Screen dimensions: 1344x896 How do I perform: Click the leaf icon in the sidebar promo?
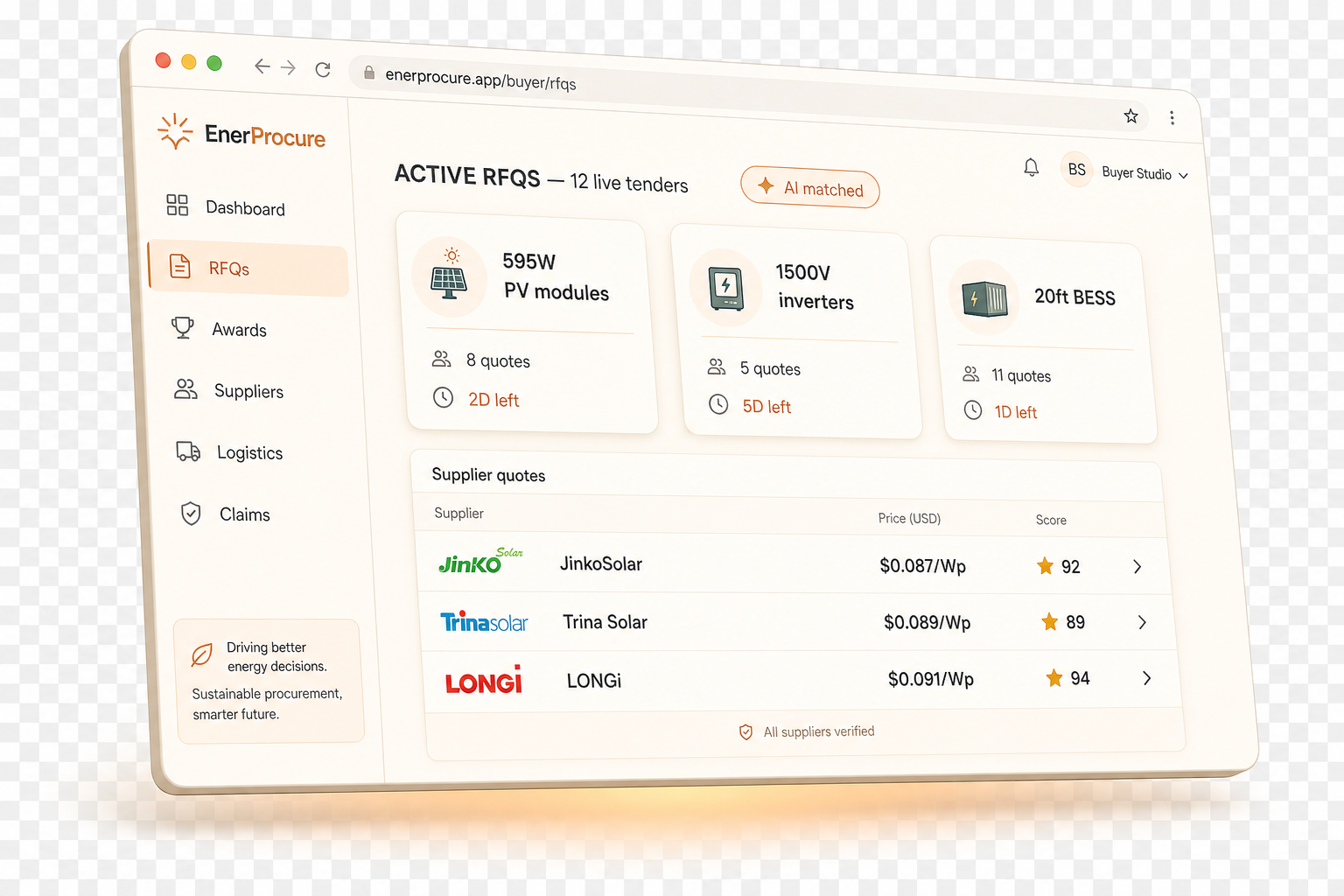point(202,654)
